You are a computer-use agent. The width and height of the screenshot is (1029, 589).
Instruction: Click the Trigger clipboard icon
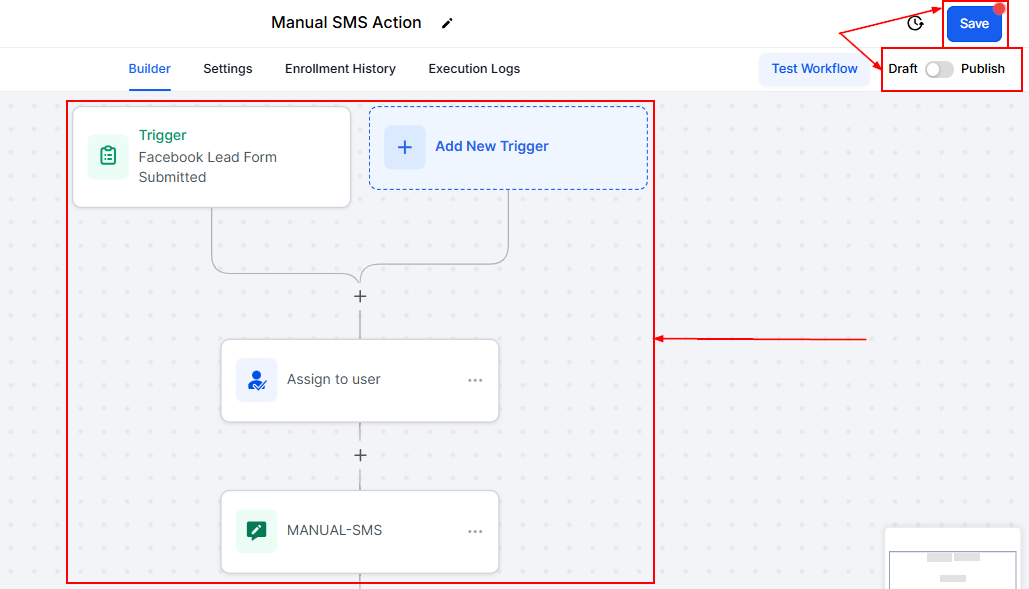pyautogui.click(x=108, y=156)
